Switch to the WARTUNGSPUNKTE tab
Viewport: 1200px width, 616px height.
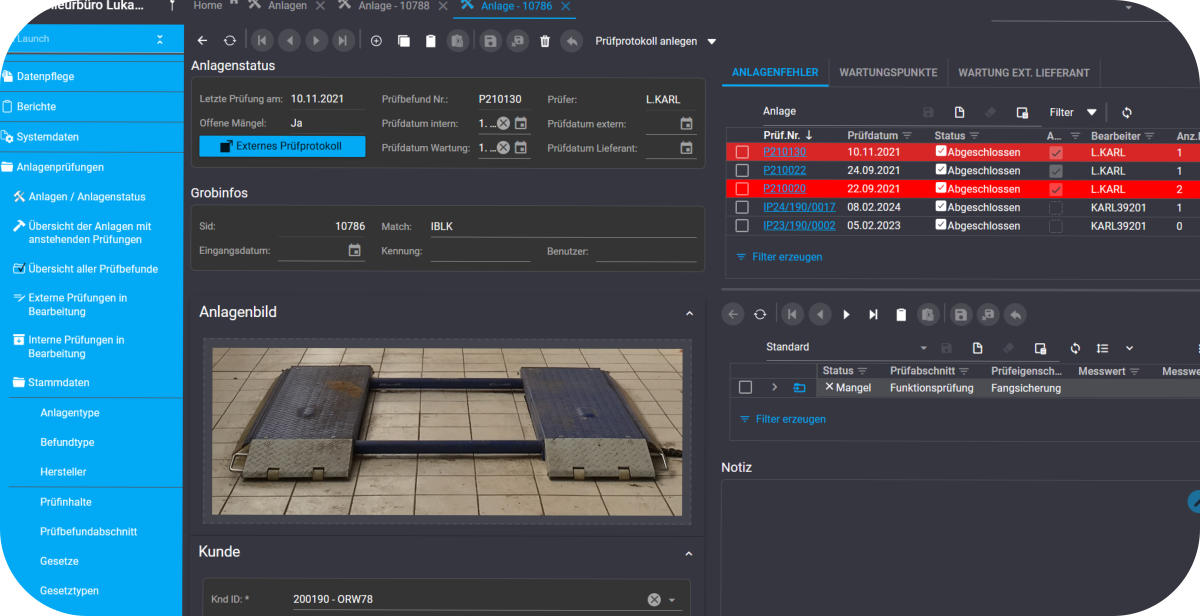[888, 73]
